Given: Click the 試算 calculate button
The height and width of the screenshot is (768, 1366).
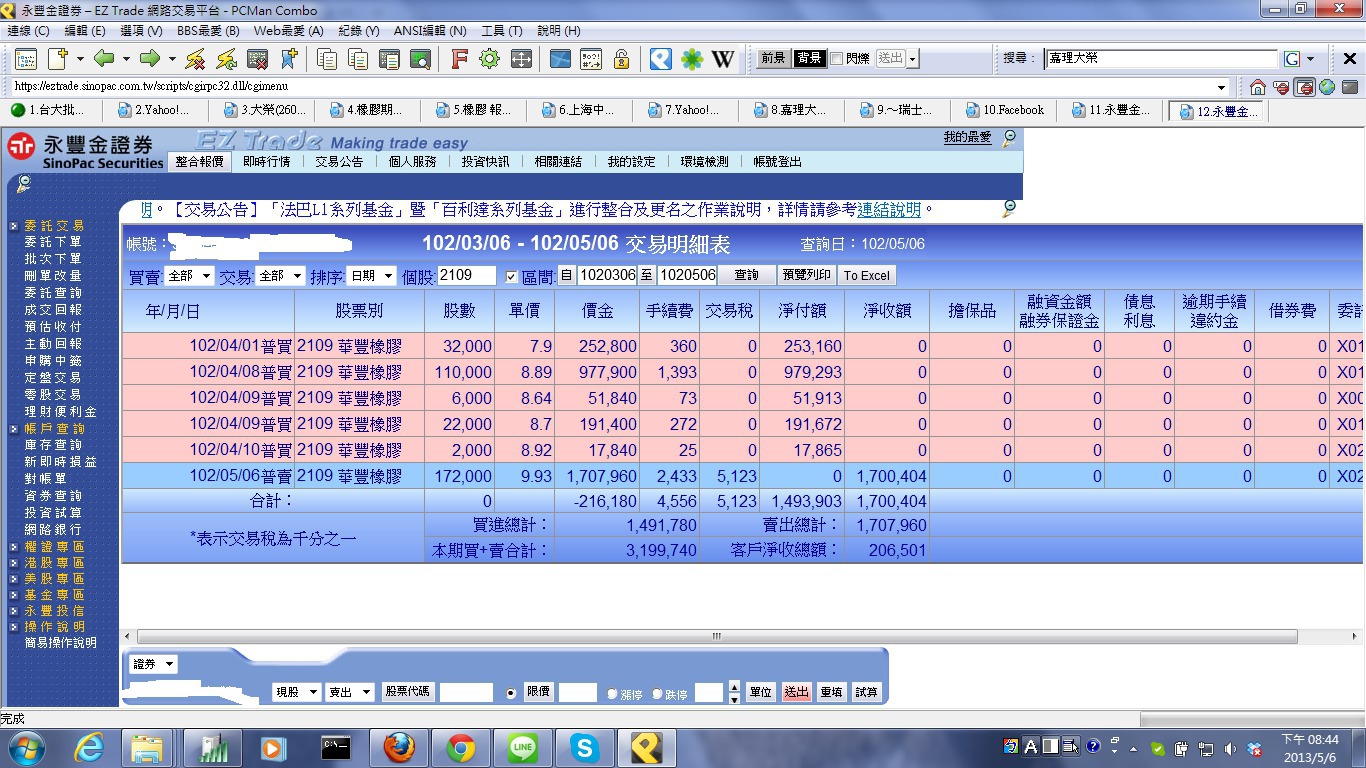Looking at the screenshot, I should 865,692.
